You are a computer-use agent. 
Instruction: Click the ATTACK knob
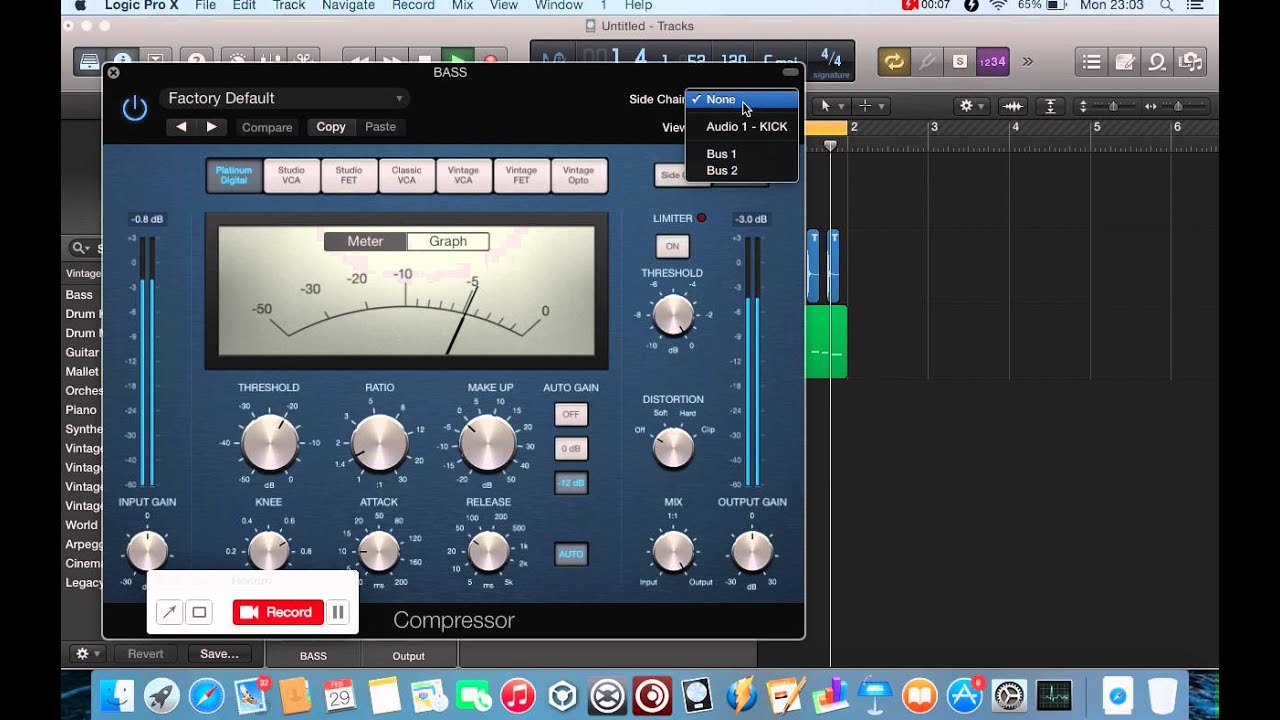click(379, 551)
